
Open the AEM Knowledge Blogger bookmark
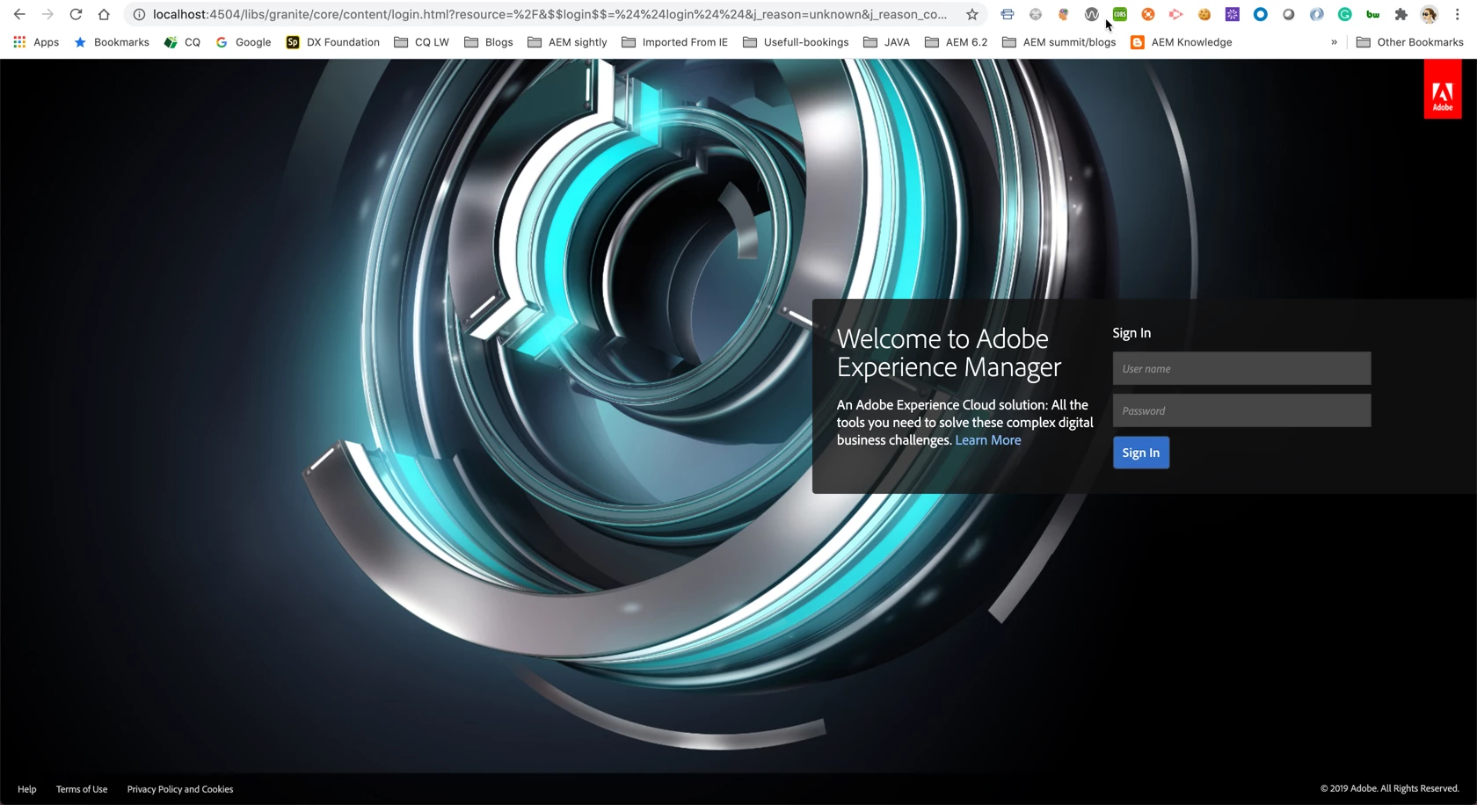tap(1182, 42)
